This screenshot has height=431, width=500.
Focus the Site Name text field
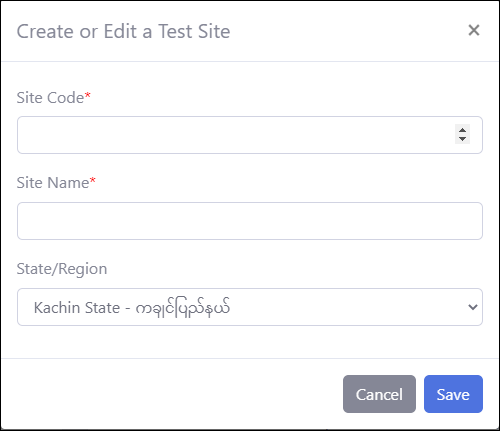tap(250, 221)
